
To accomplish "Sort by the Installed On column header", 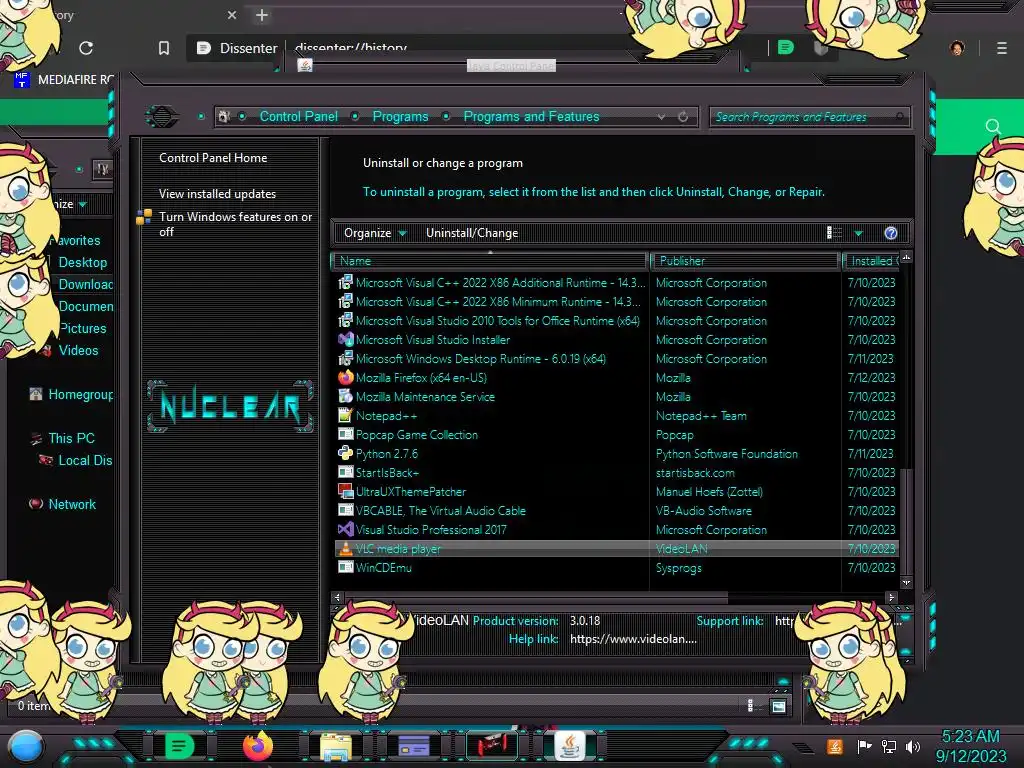I will (871, 261).
